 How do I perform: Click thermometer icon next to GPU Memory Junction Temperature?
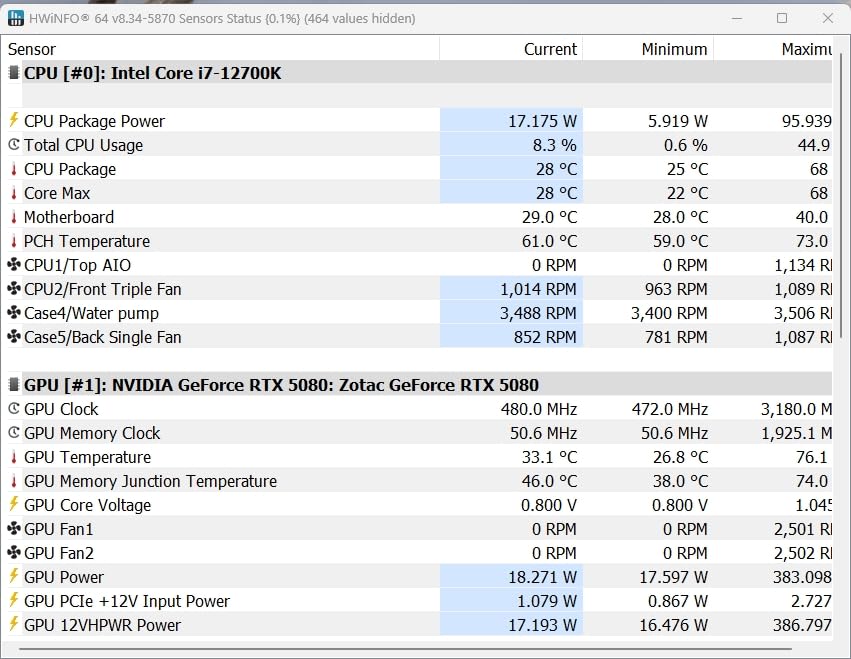14,480
